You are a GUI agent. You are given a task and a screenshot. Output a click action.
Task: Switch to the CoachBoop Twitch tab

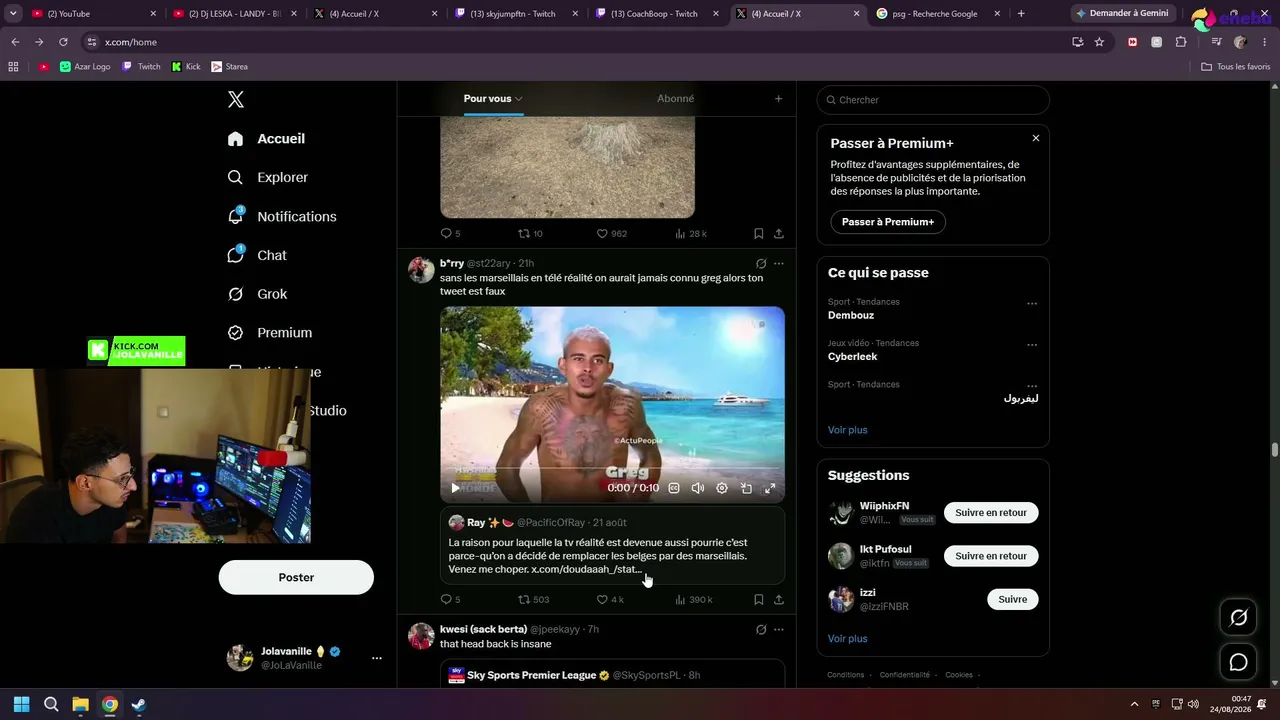[x=659, y=14]
